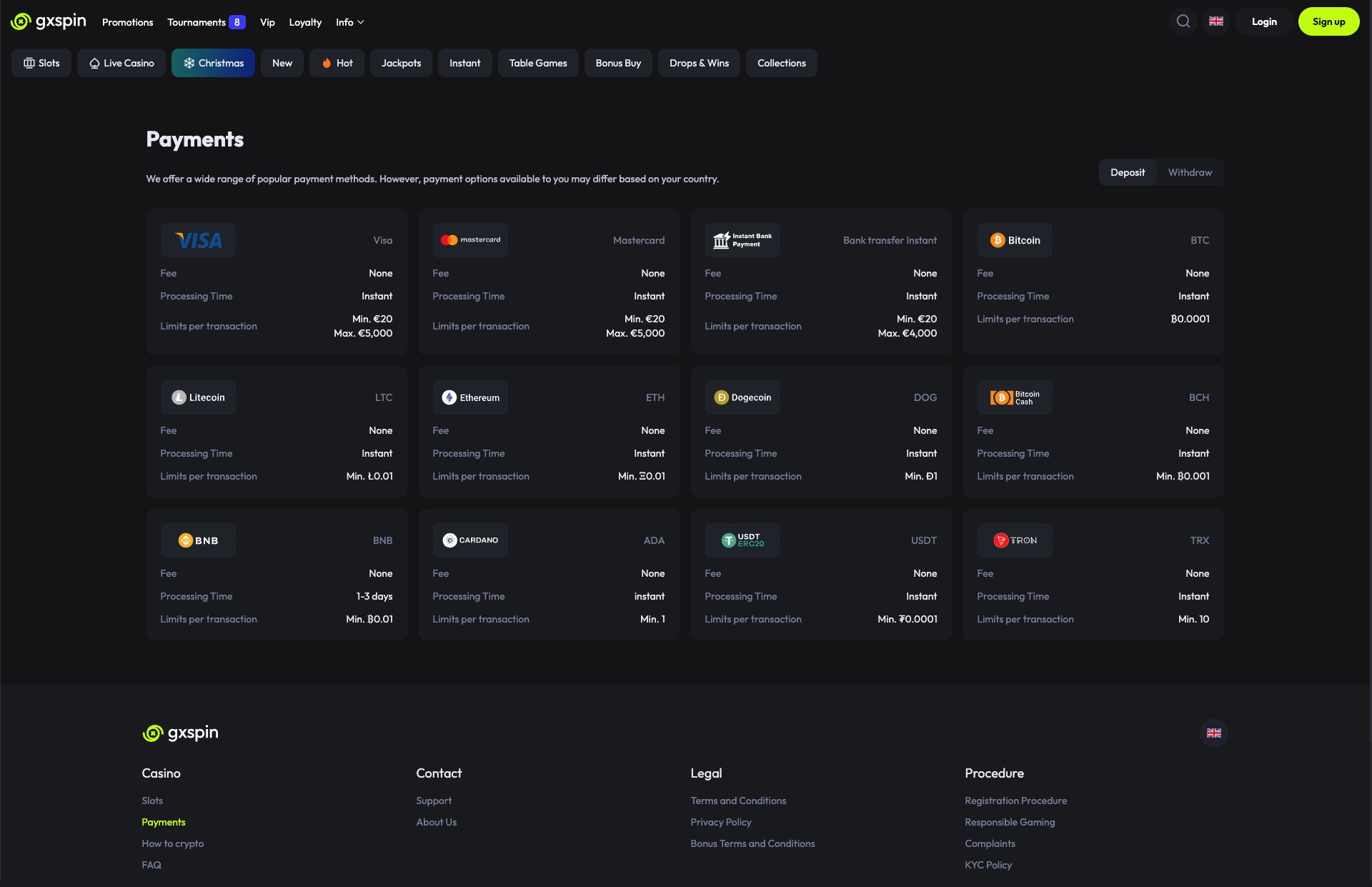Switch to the Withdraw payments view
This screenshot has height=887, width=1372.
(x=1190, y=172)
